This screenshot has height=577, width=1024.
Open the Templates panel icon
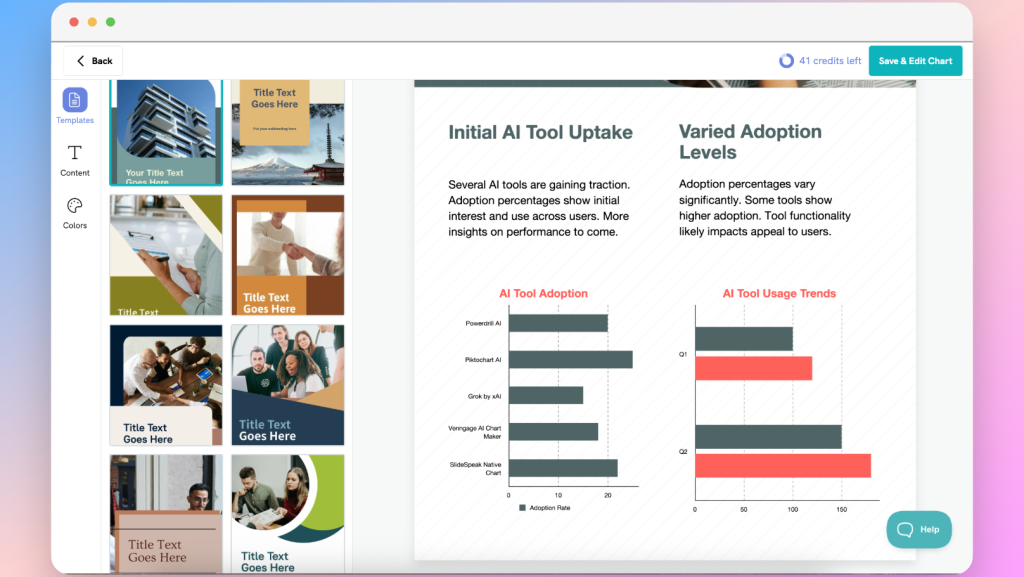[74, 100]
